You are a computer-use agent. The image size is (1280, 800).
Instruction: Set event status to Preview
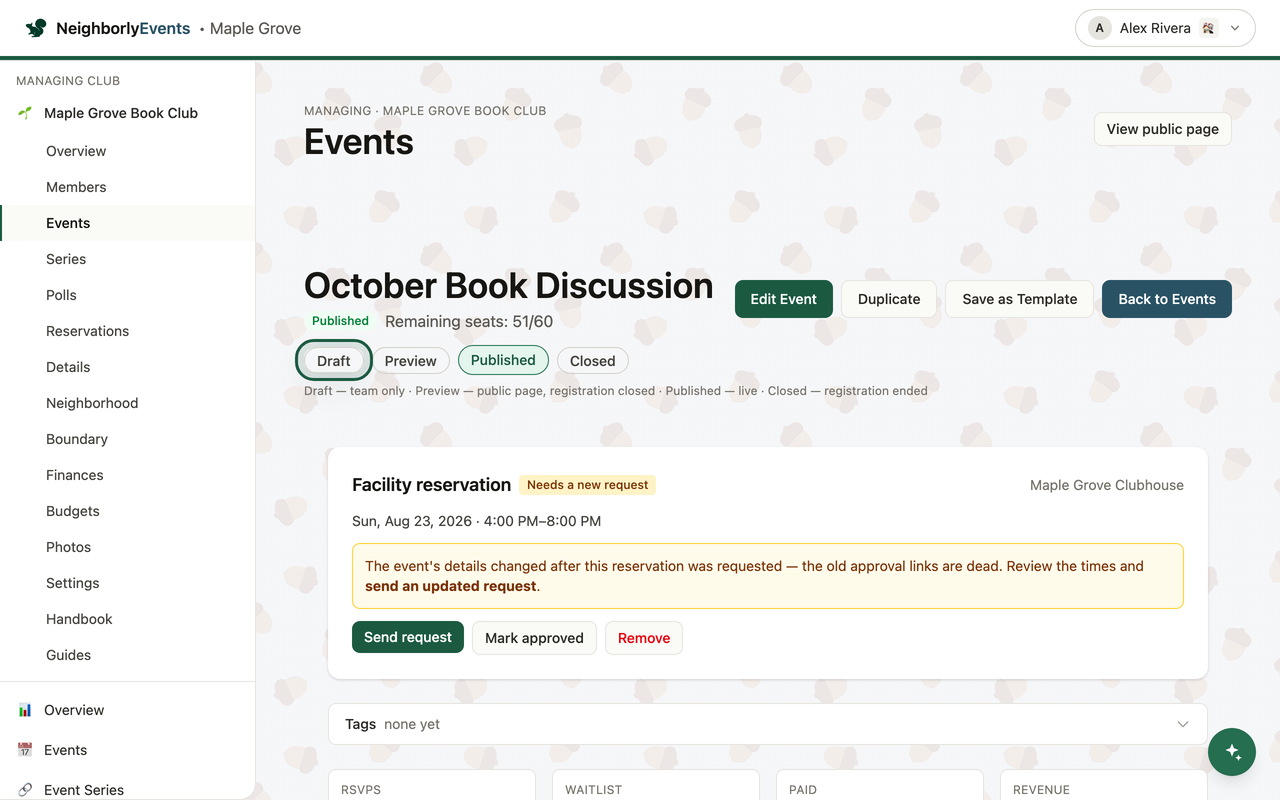(x=410, y=361)
